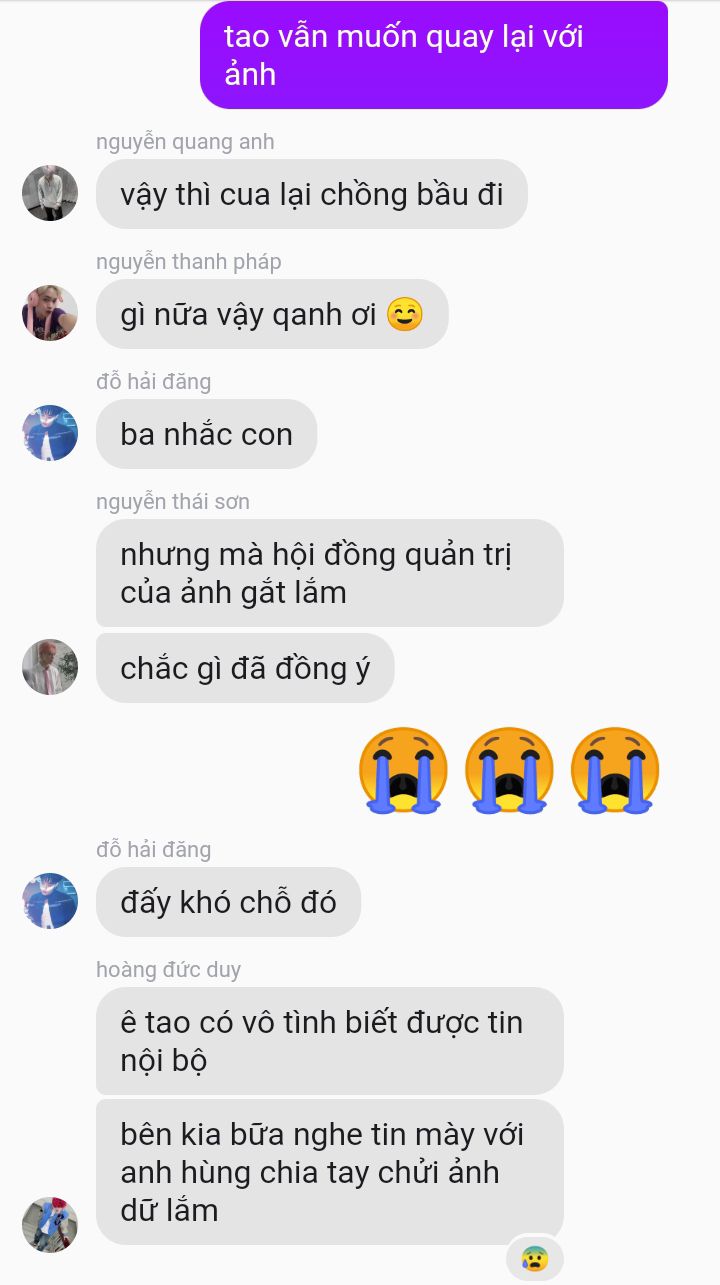Tap the middle crying emoji
Screen dimensions: 720x1285
click(509, 768)
